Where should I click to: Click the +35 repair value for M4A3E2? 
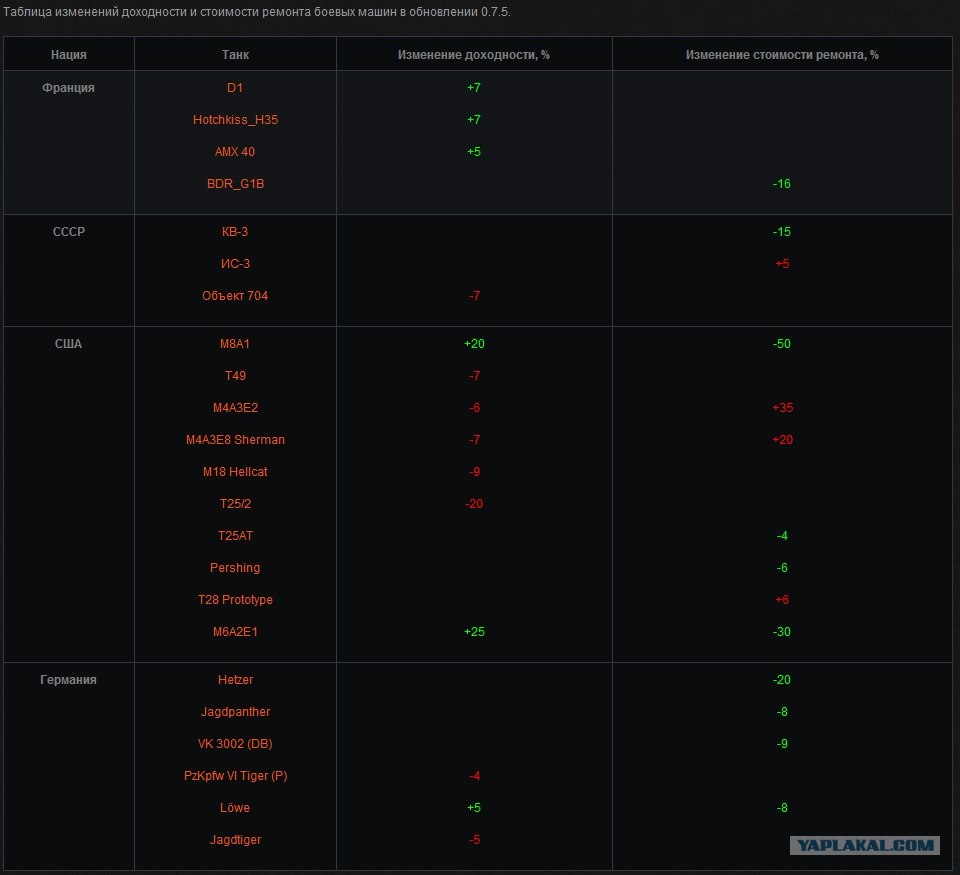(x=782, y=407)
